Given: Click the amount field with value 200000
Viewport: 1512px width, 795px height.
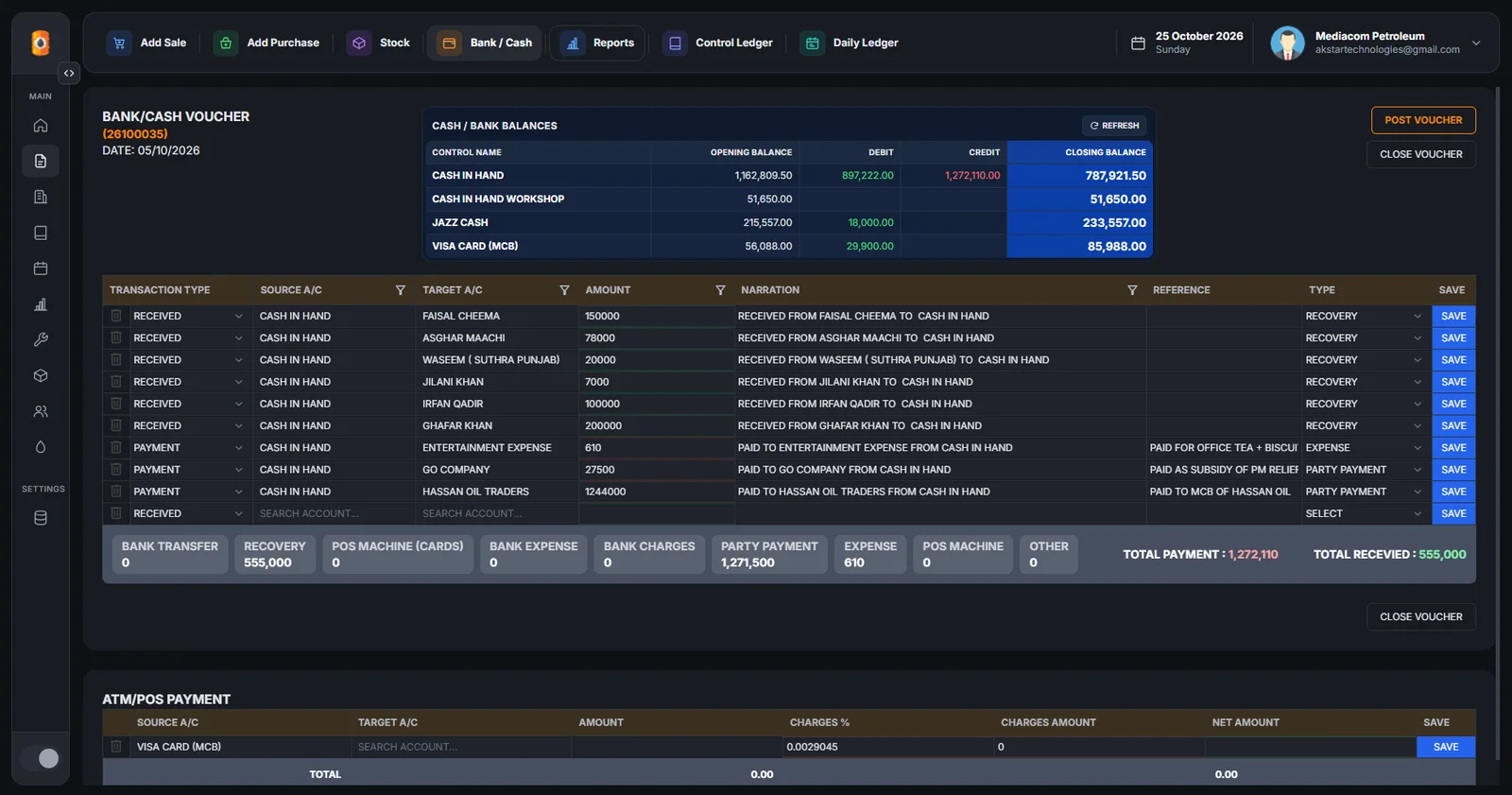Looking at the screenshot, I should (657, 426).
